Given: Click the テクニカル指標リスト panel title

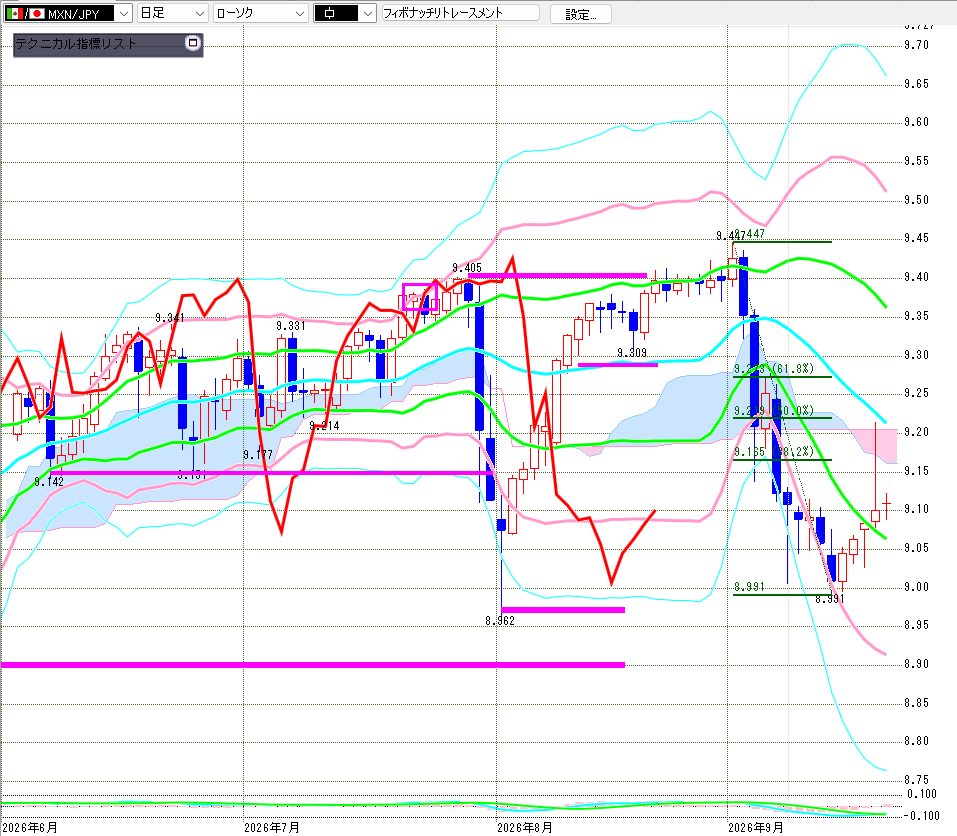Looking at the screenshot, I should [75, 44].
